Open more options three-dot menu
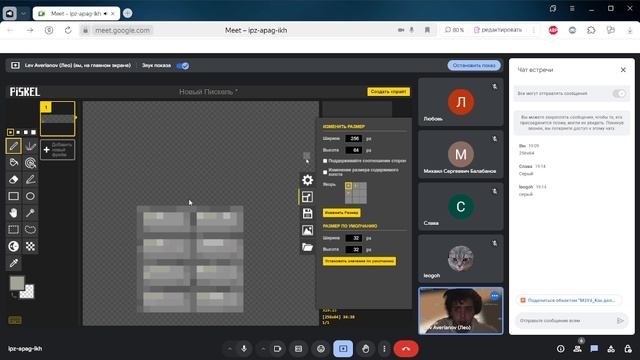 [x=384, y=349]
